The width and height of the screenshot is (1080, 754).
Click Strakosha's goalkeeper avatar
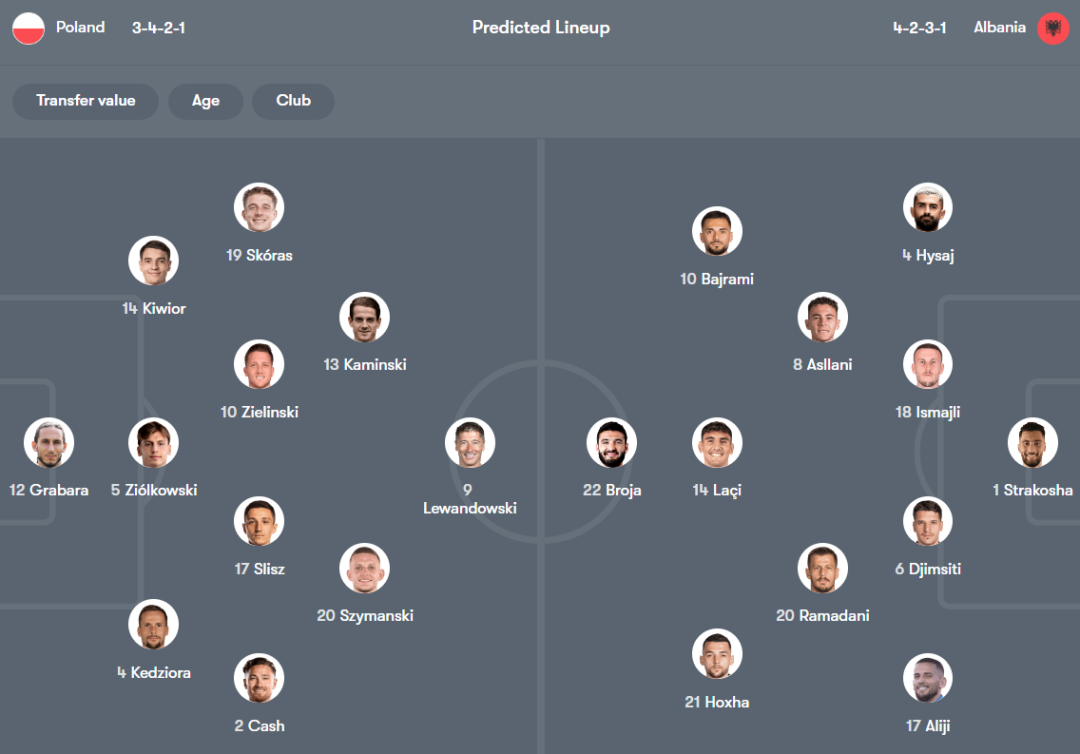[1032, 443]
